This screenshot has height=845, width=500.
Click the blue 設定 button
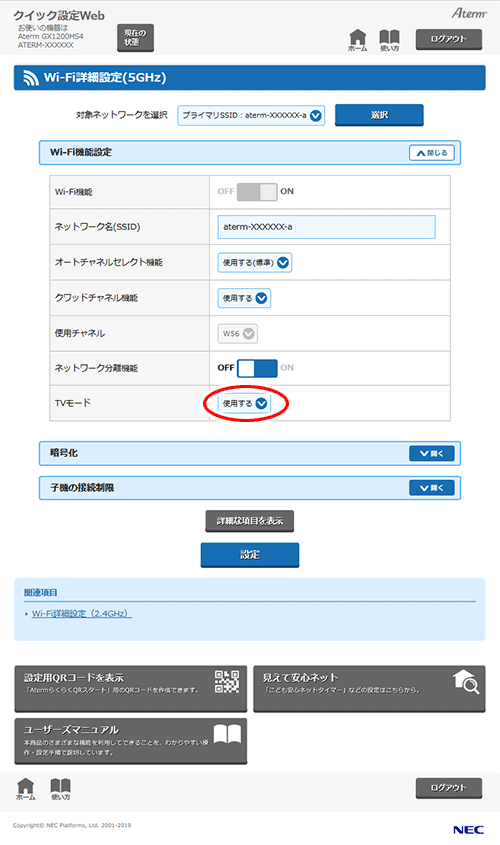tap(249, 555)
